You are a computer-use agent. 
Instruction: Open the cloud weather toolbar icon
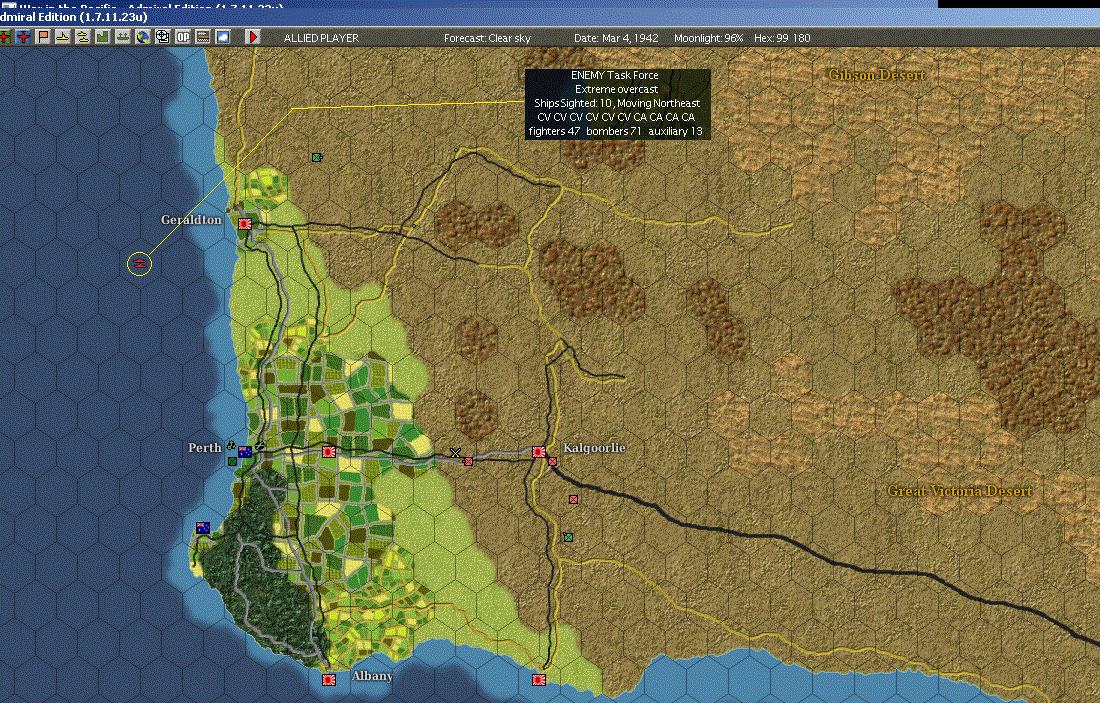(222, 37)
